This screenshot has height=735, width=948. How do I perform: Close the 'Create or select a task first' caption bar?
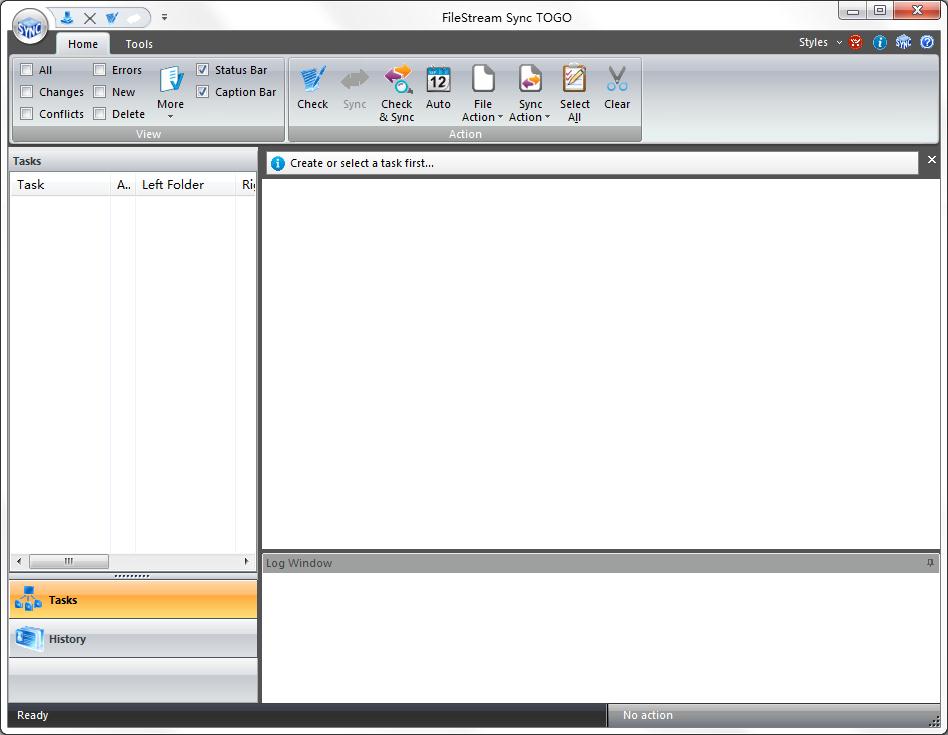pyautogui.click(x=932, y=160)
